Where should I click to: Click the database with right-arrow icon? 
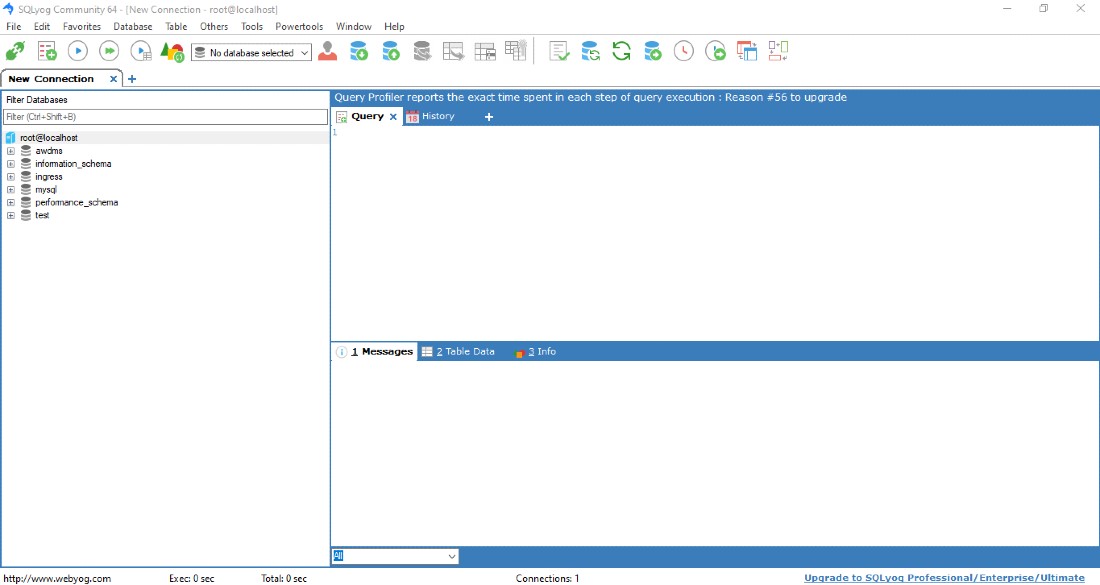pyautogui.click(x=652, y=51)
